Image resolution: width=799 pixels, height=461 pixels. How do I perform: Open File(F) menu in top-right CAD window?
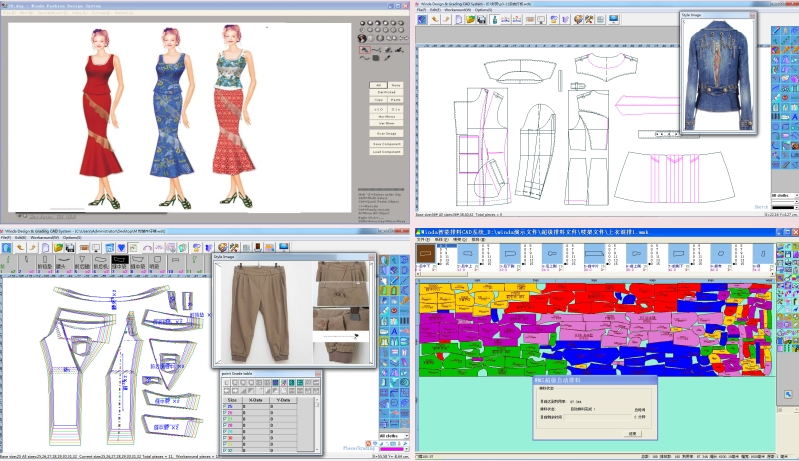(421, 10)
